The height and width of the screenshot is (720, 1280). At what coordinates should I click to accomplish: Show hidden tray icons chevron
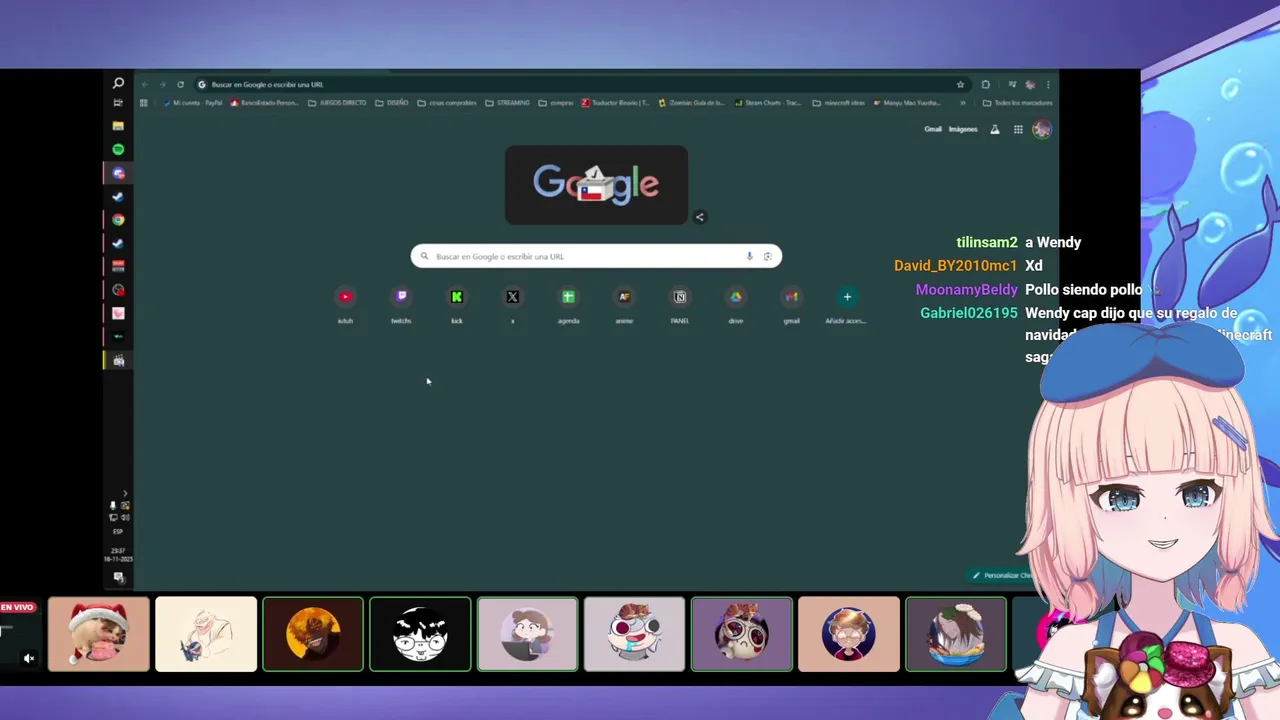(x=124, y=493)
